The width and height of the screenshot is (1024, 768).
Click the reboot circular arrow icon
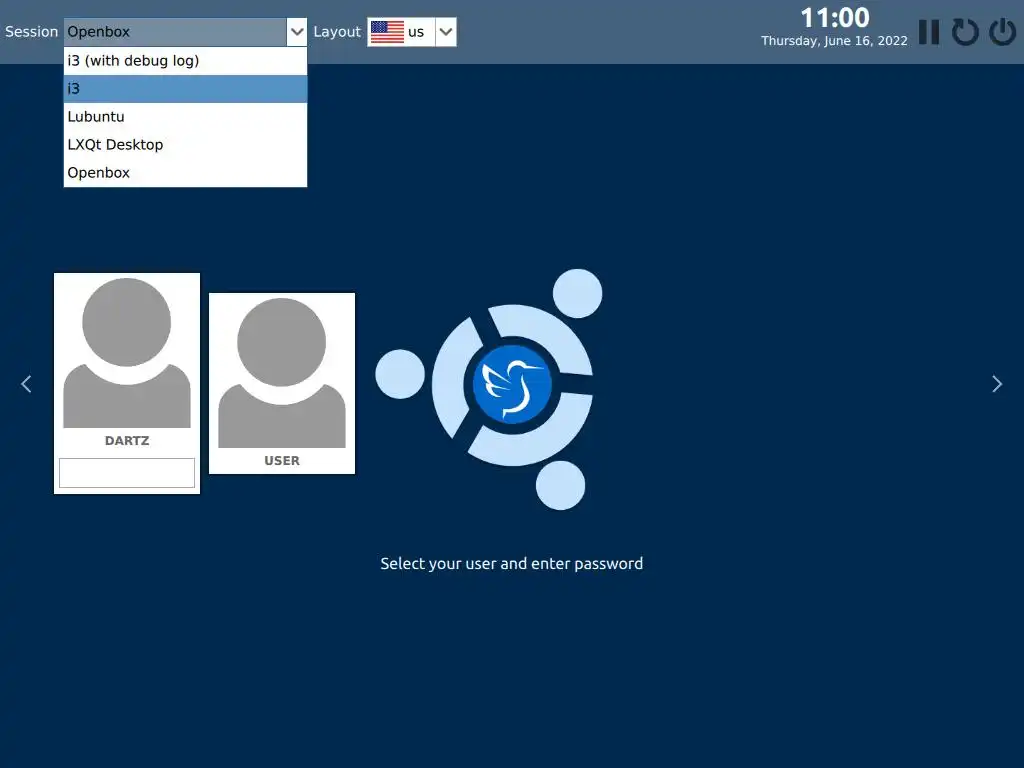pyautogui.click(x=965, y=32)
